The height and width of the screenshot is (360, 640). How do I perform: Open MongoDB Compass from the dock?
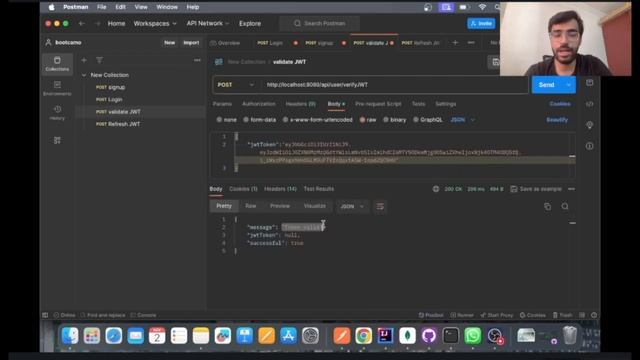click(407, 336)
